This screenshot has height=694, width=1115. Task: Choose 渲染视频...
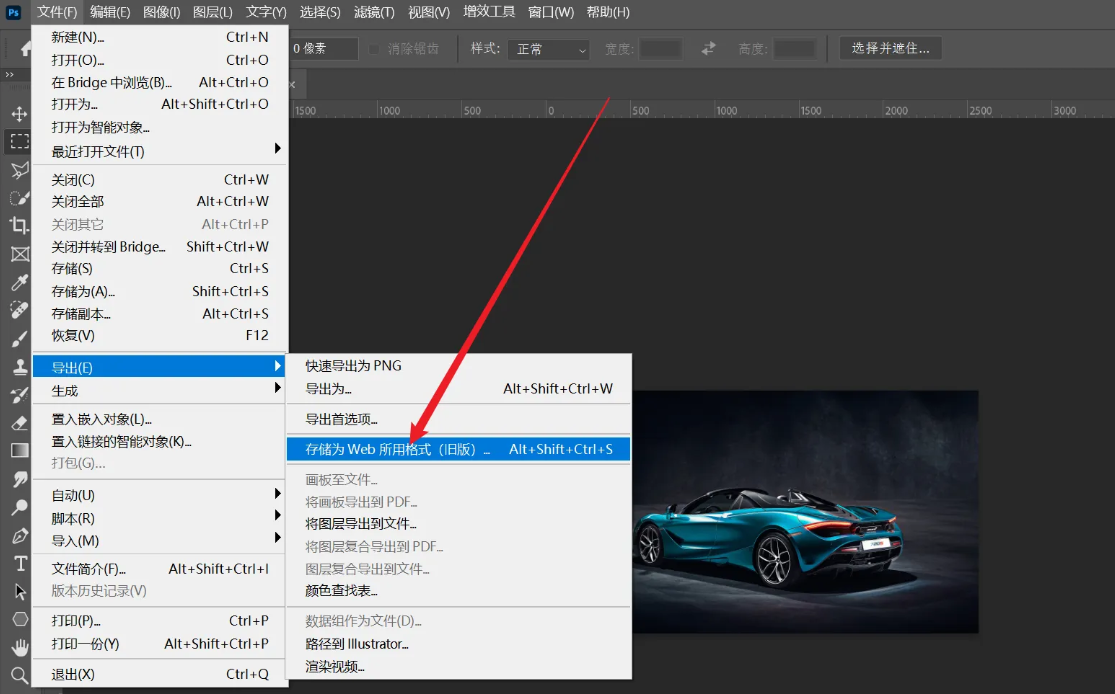click(459, 667)
